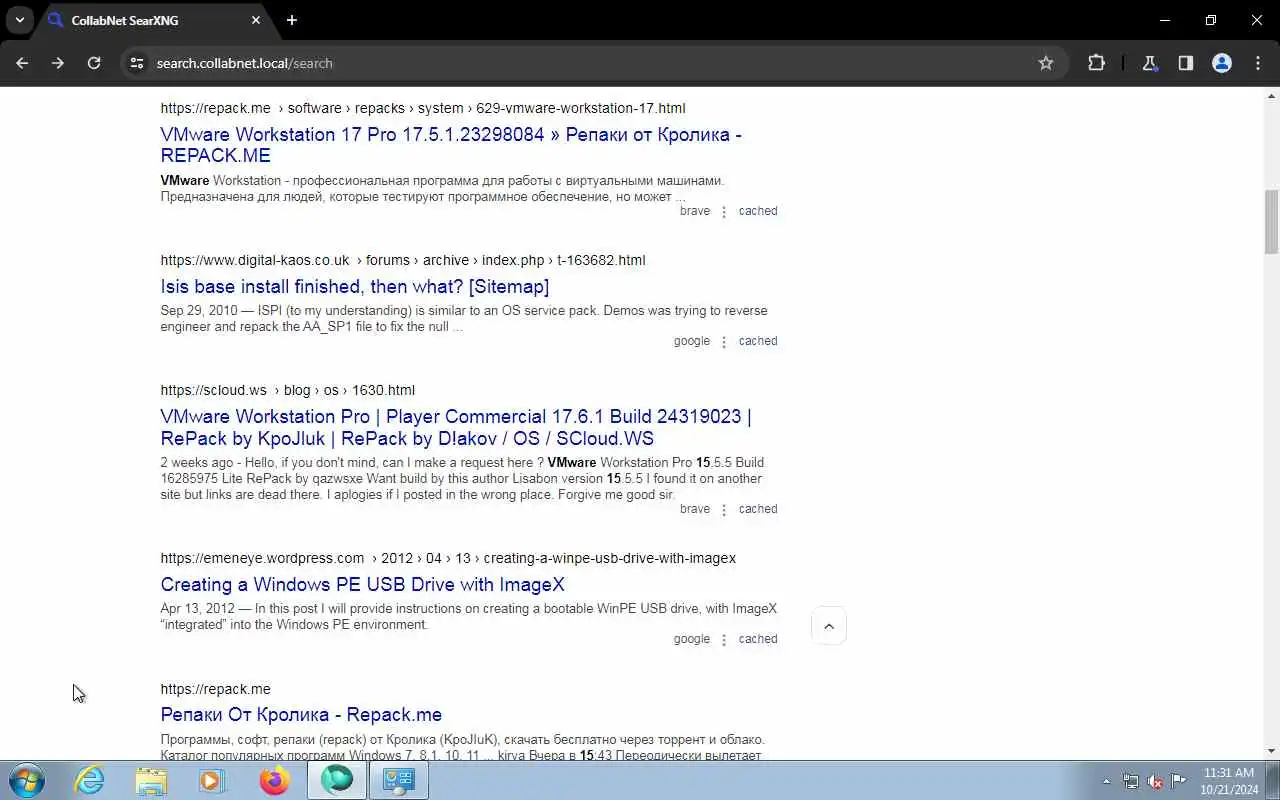This screenshot has width=1280, height=800.
Task: Go back to the previous page
Action: 22,63
